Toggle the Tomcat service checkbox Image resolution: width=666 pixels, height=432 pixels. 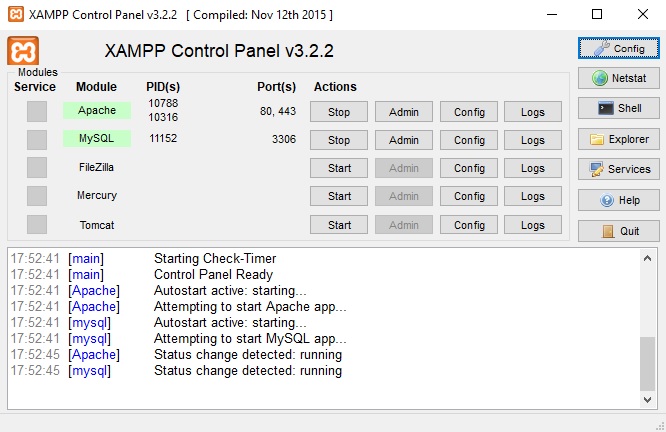point(37,224)
